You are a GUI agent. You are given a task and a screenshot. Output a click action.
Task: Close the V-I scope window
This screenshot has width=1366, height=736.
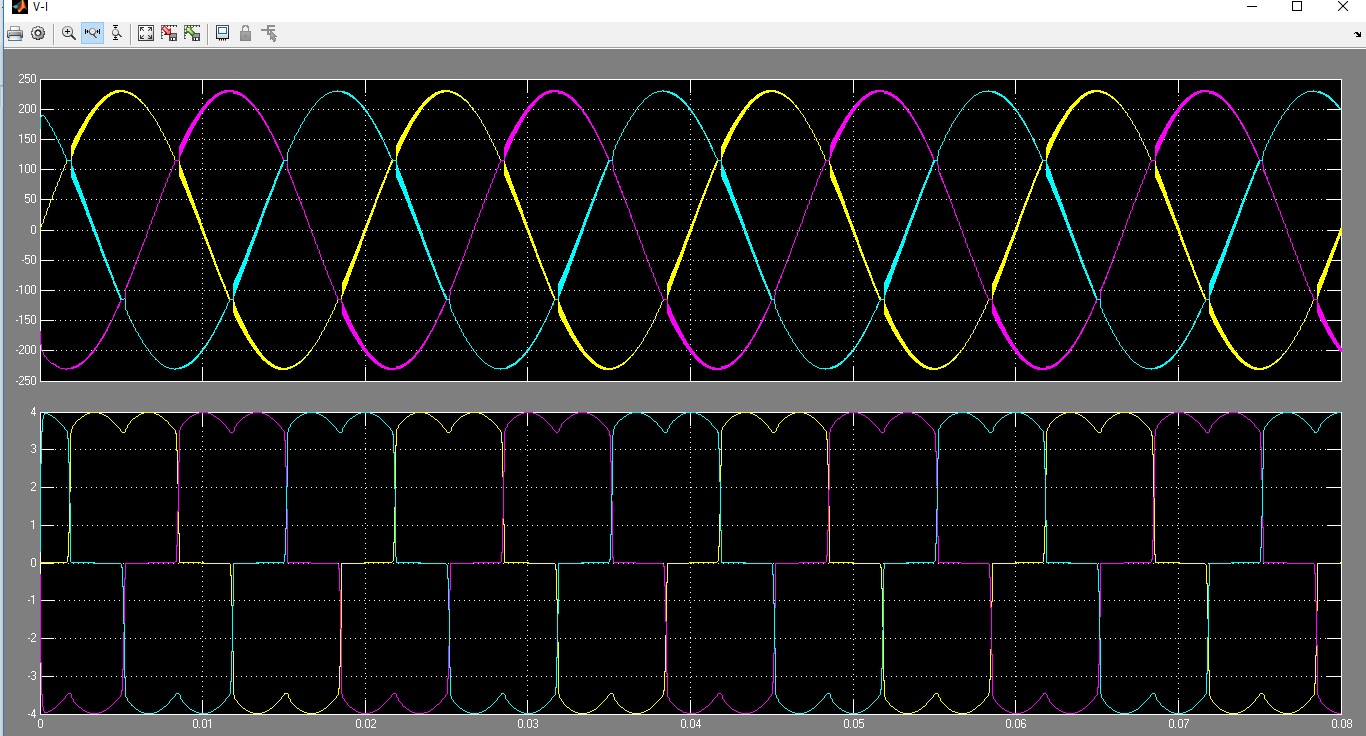click(1343, 7)
